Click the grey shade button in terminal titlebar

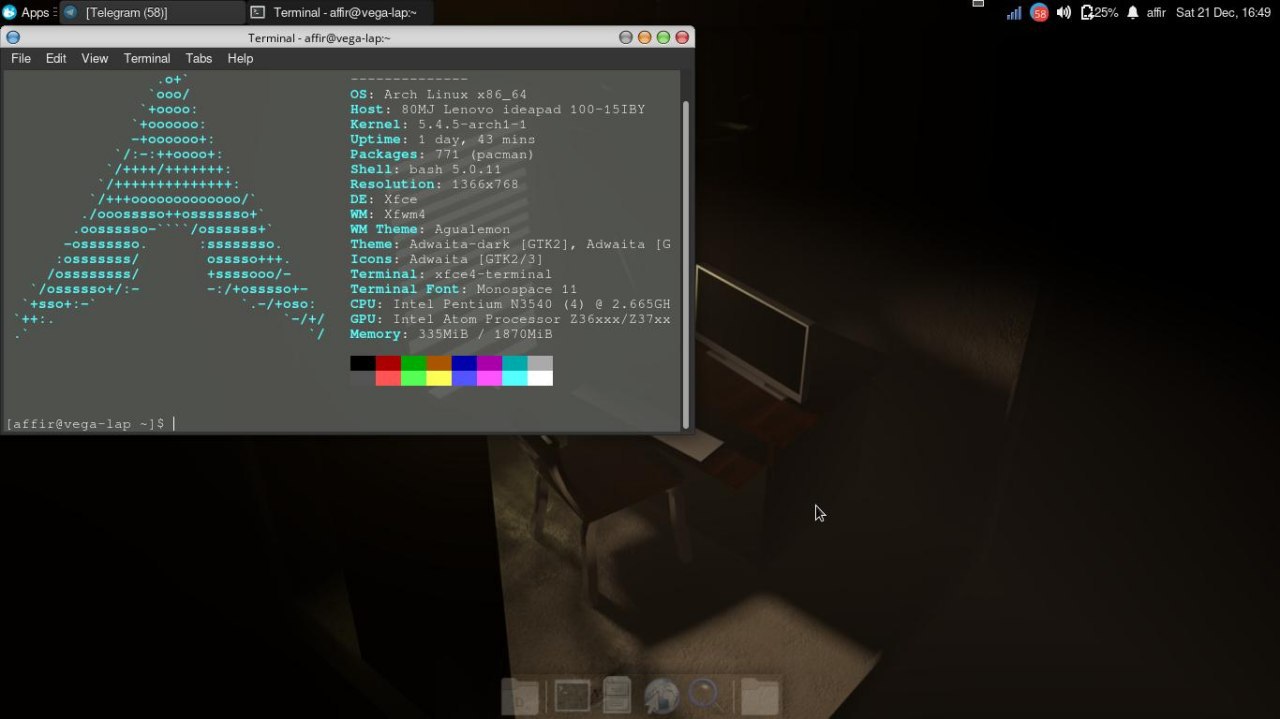[x=626, y=37]
